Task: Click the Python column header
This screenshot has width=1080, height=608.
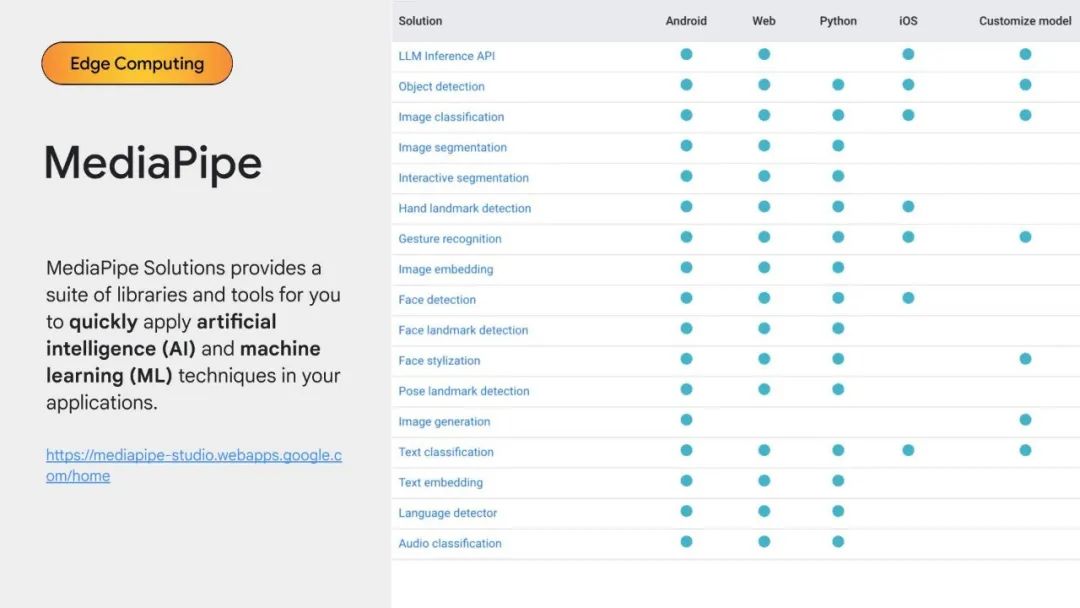Action: (838, 21)
